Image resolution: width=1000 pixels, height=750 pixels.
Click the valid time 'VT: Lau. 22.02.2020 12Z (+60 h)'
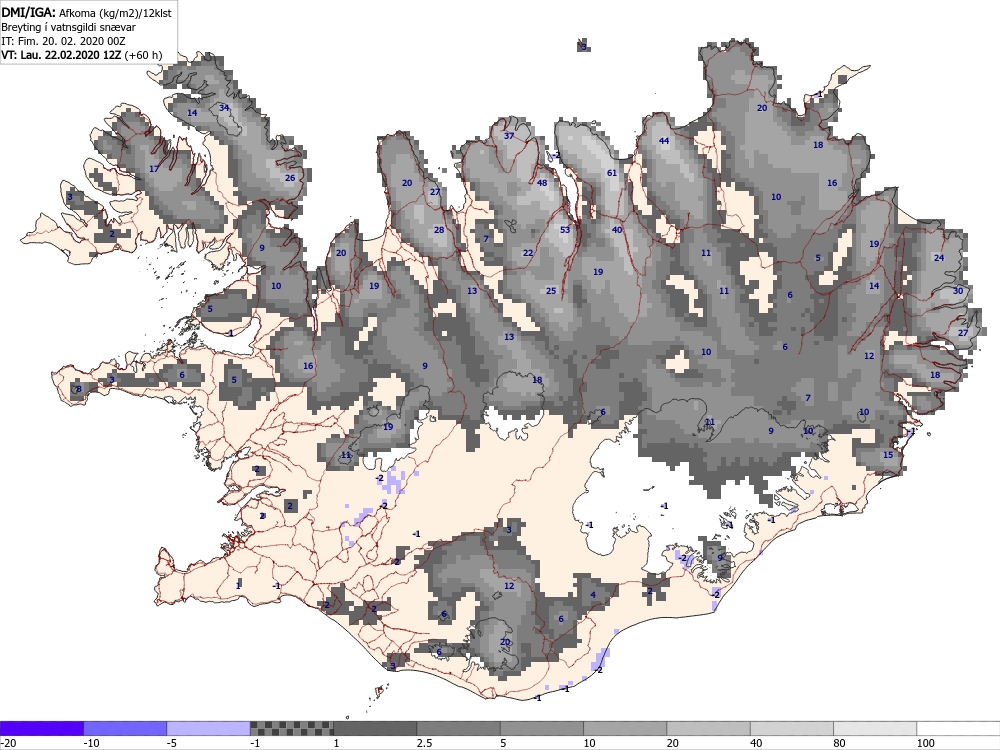point(82,55)
